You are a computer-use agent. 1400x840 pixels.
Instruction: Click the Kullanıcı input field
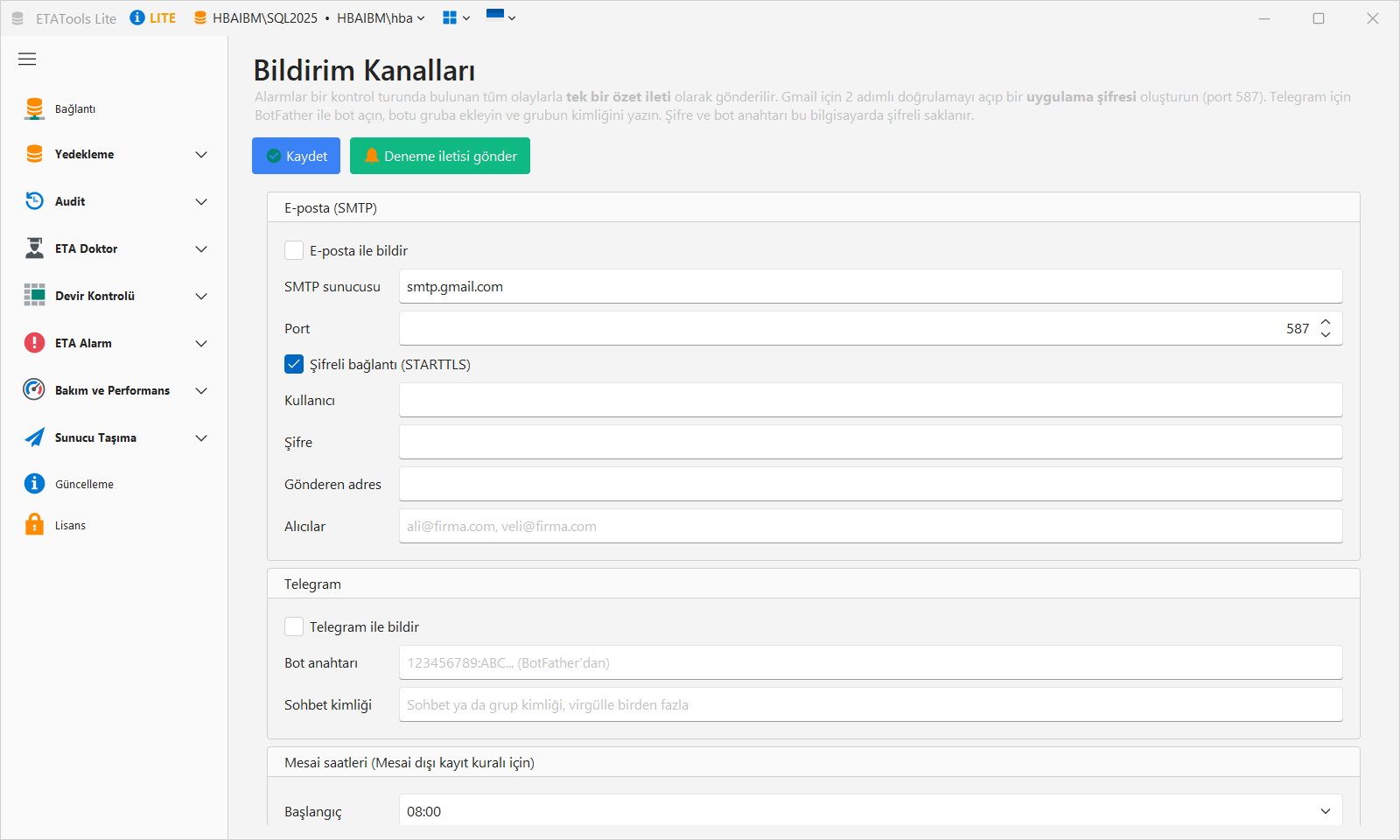pyautogui.click(x=871, y=400)
